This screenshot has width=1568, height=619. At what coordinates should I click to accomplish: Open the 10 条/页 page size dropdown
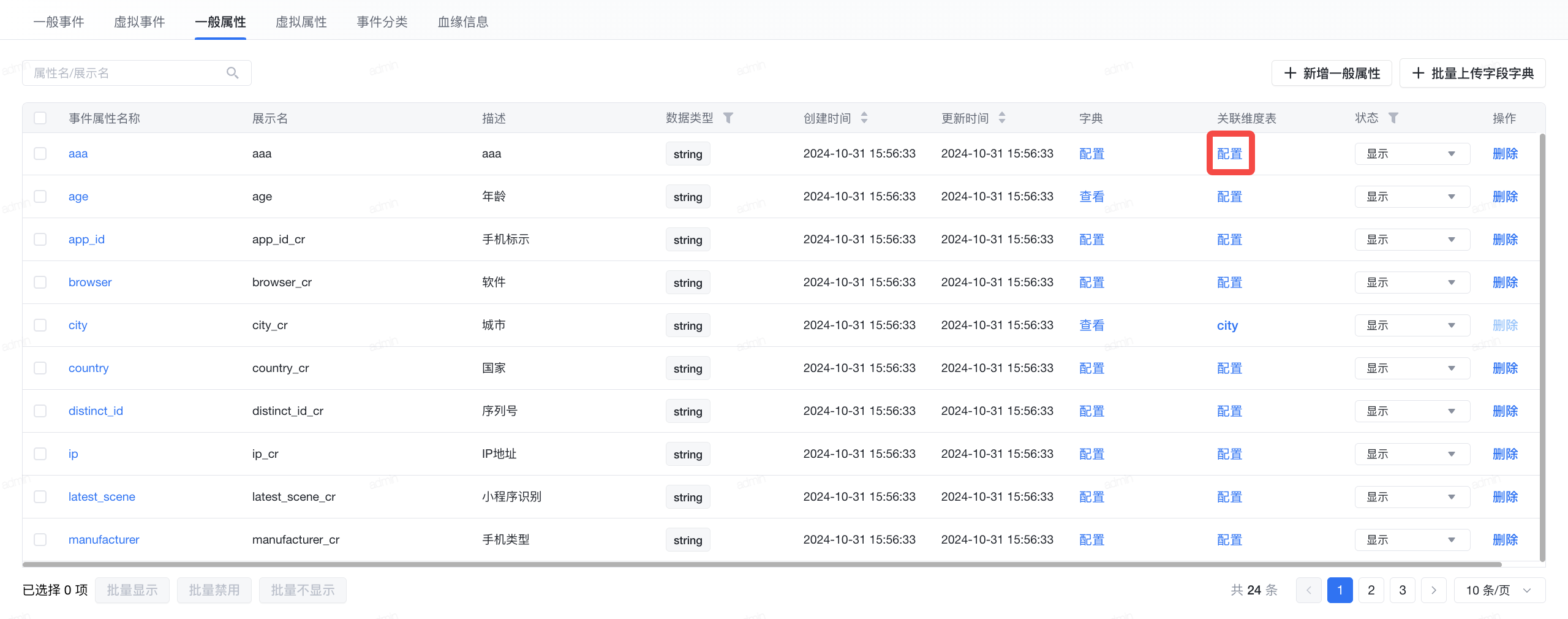pos(1499,590)
